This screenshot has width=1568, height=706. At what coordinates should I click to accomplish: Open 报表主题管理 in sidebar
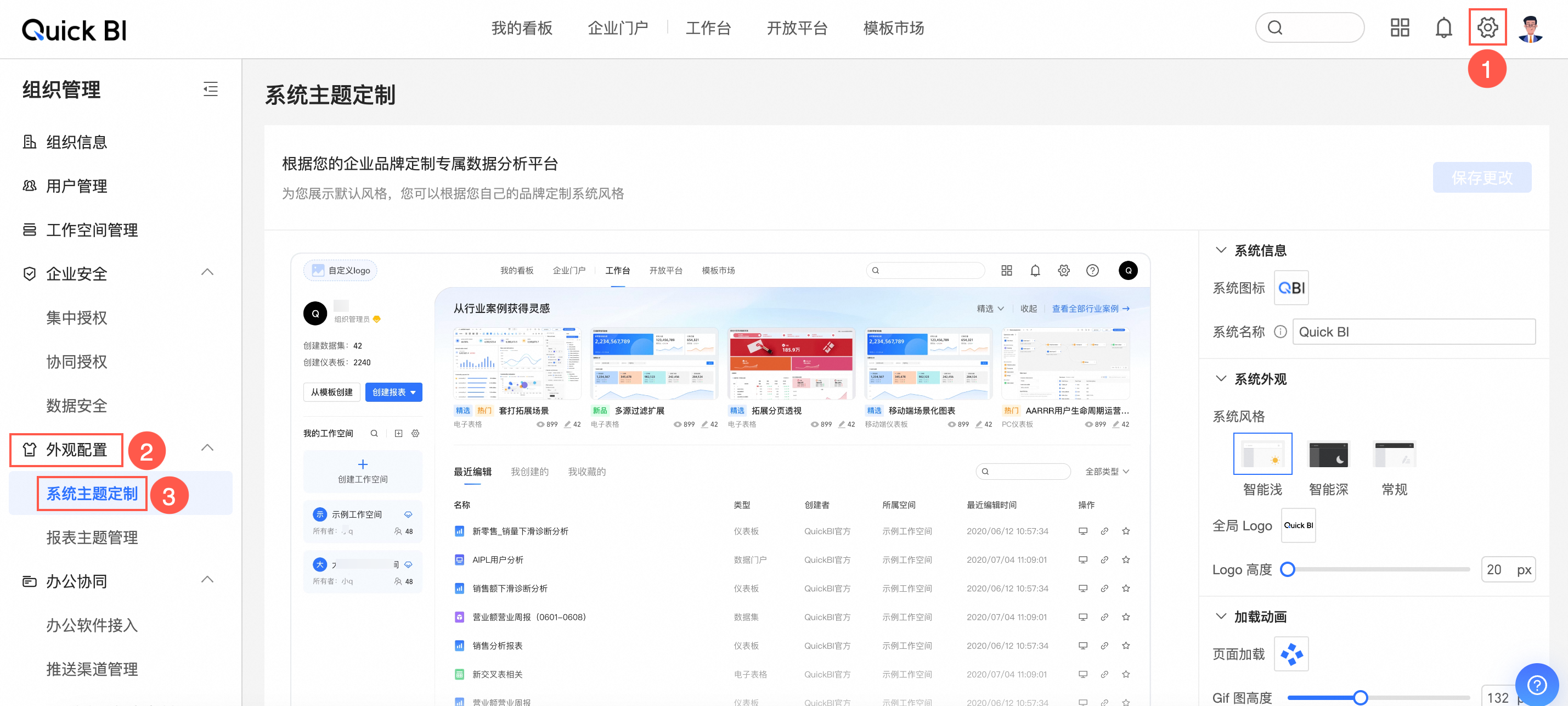coord(92,537)
